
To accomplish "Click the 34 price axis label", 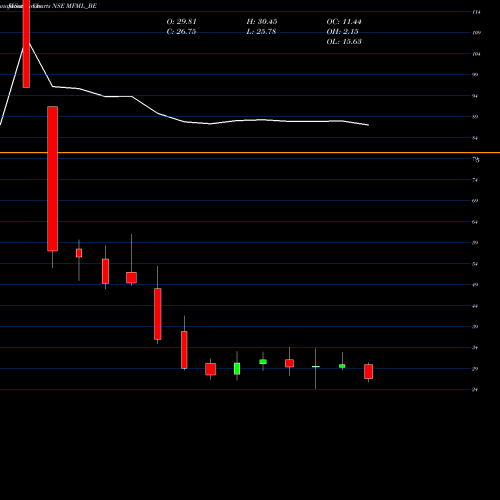I will pos(475,348).
